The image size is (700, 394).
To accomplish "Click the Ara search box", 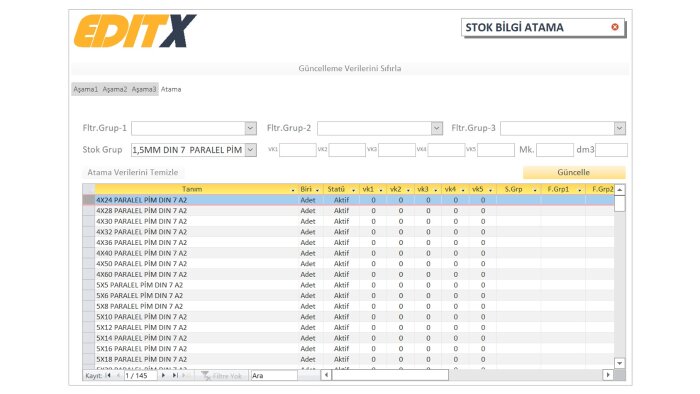I will coord(274,376).
